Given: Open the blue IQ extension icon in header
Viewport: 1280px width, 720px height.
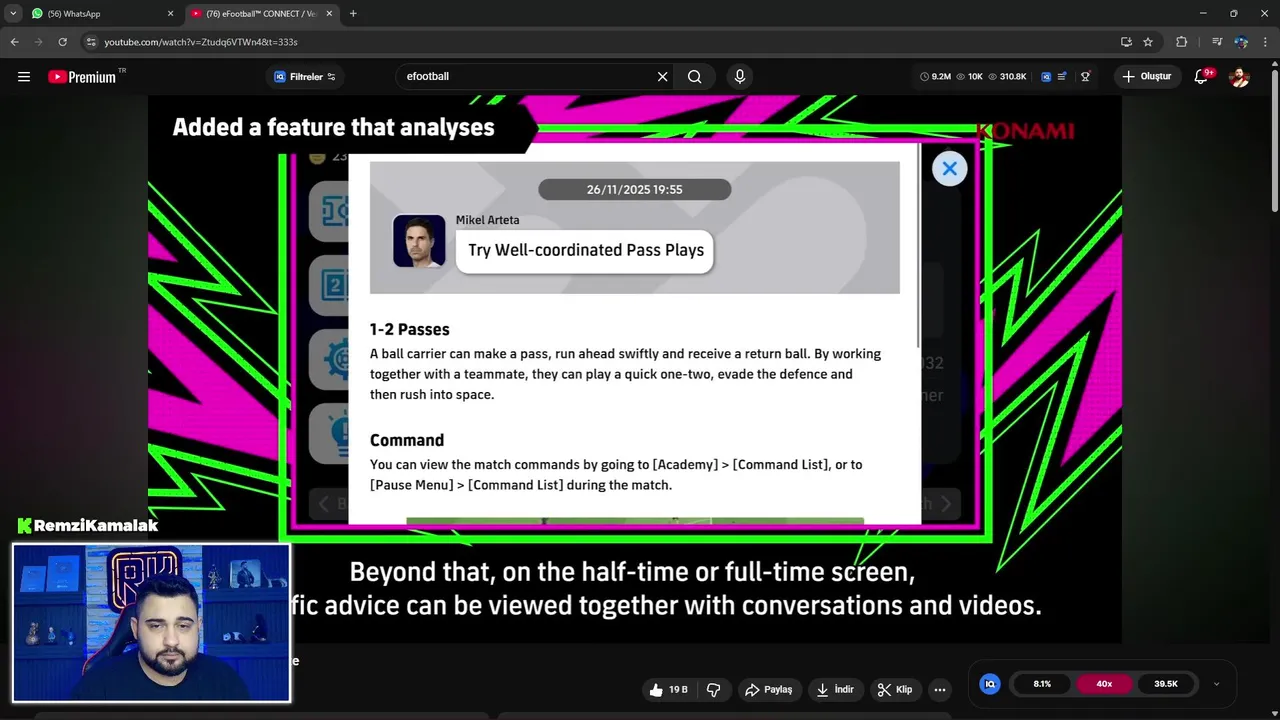Looking at the screenshot, I should tap(1046, 77).
